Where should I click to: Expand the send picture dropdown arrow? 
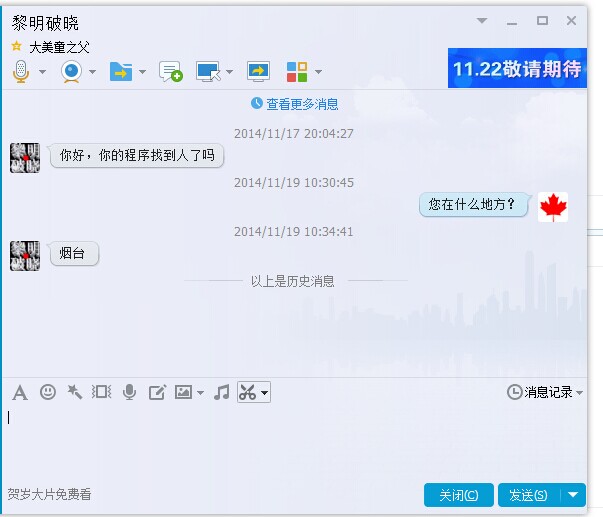(200, 393)
